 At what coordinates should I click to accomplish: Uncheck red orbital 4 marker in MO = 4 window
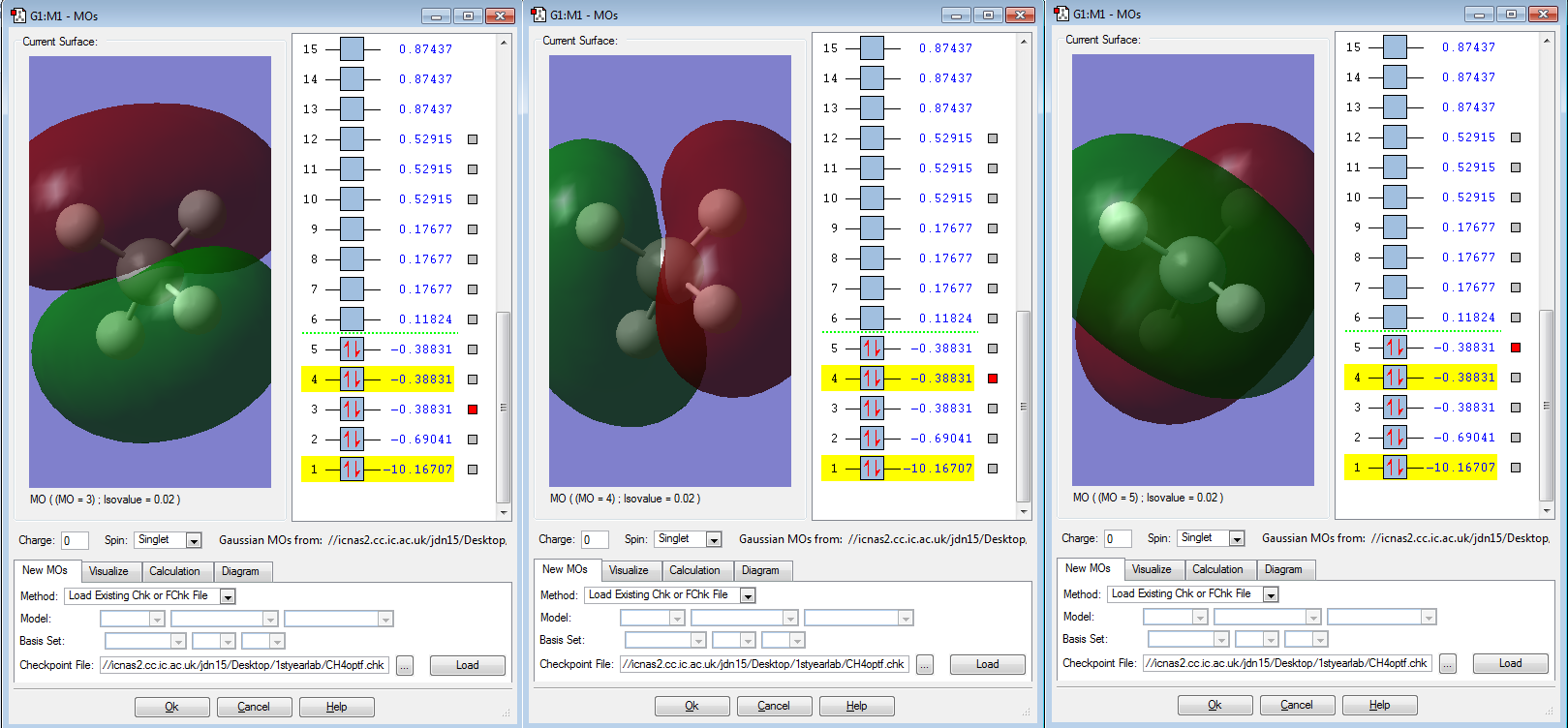click(x=993, y=379)
